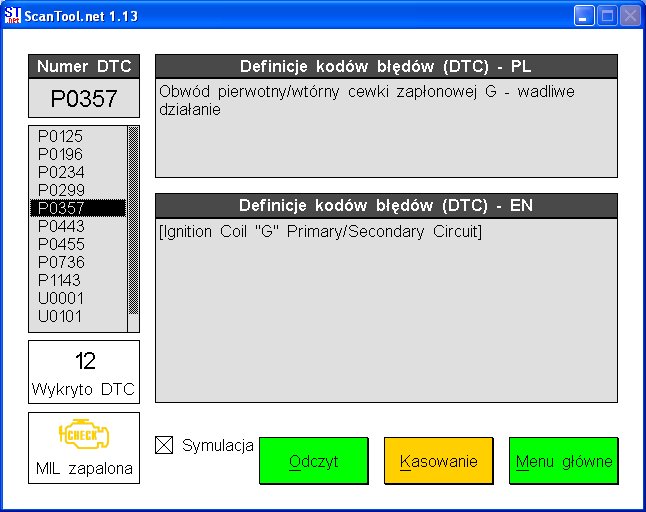Open Menu główne button

click(563, 462)
